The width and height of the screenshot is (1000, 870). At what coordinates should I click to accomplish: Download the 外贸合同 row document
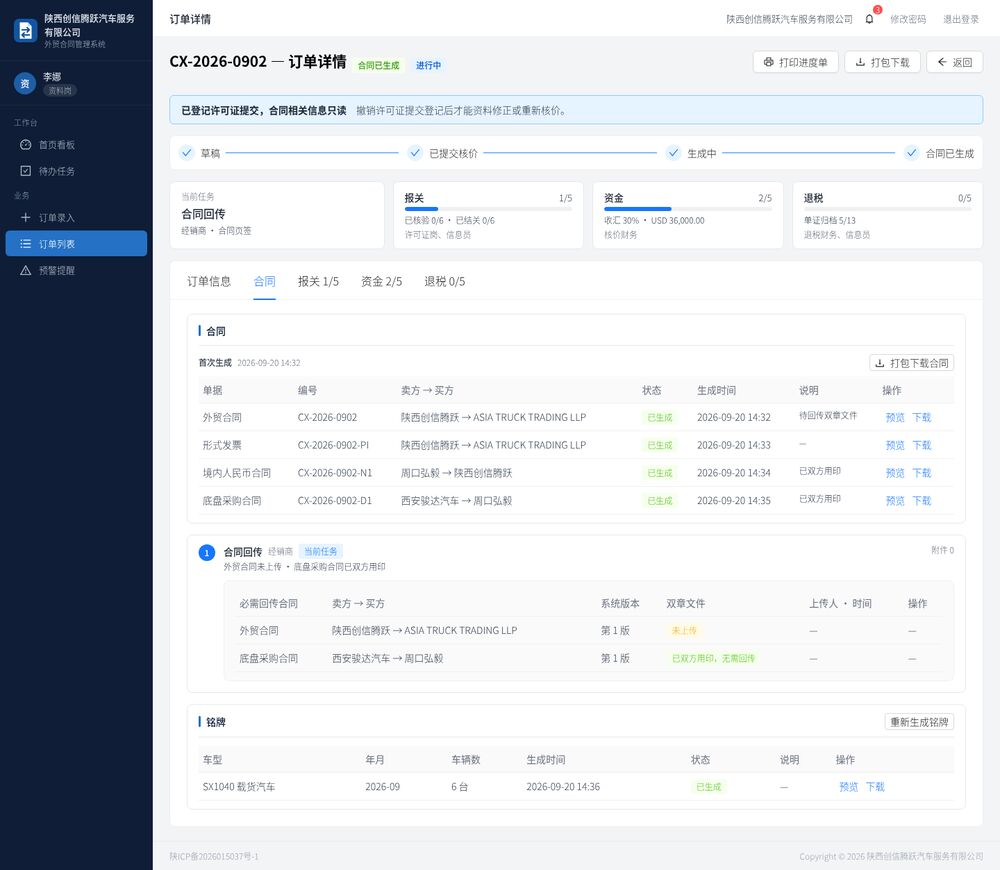[x=922, y=417]
